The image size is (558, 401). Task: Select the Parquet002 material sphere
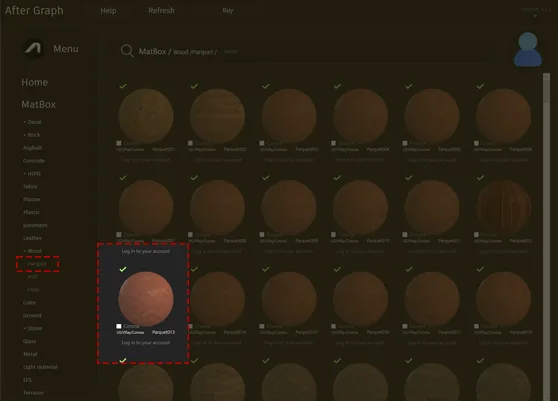pyautogui.click(x=217, y=116)
